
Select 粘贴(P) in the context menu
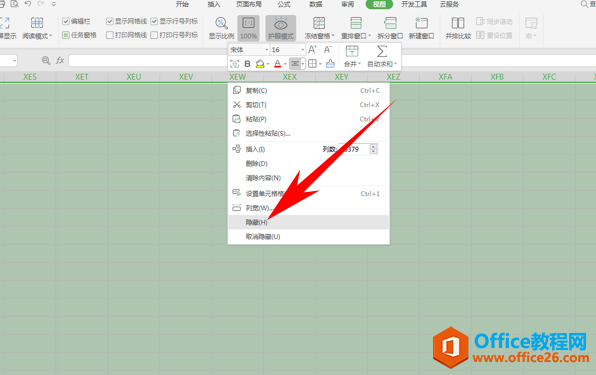pos(308,119)
